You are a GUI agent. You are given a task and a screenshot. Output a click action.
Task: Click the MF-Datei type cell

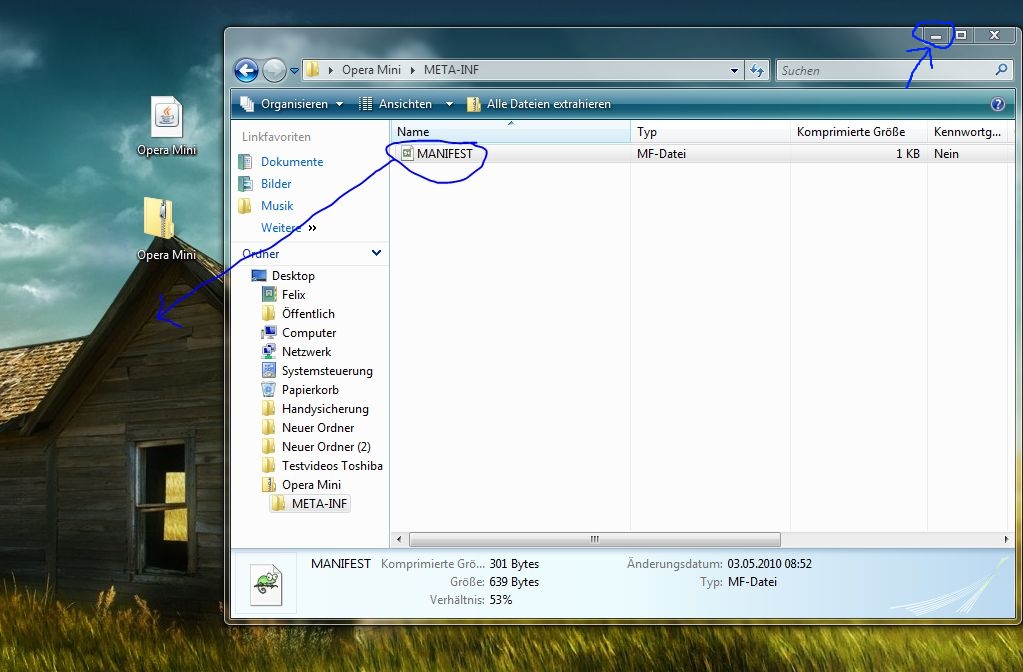[x=662, y=154]
